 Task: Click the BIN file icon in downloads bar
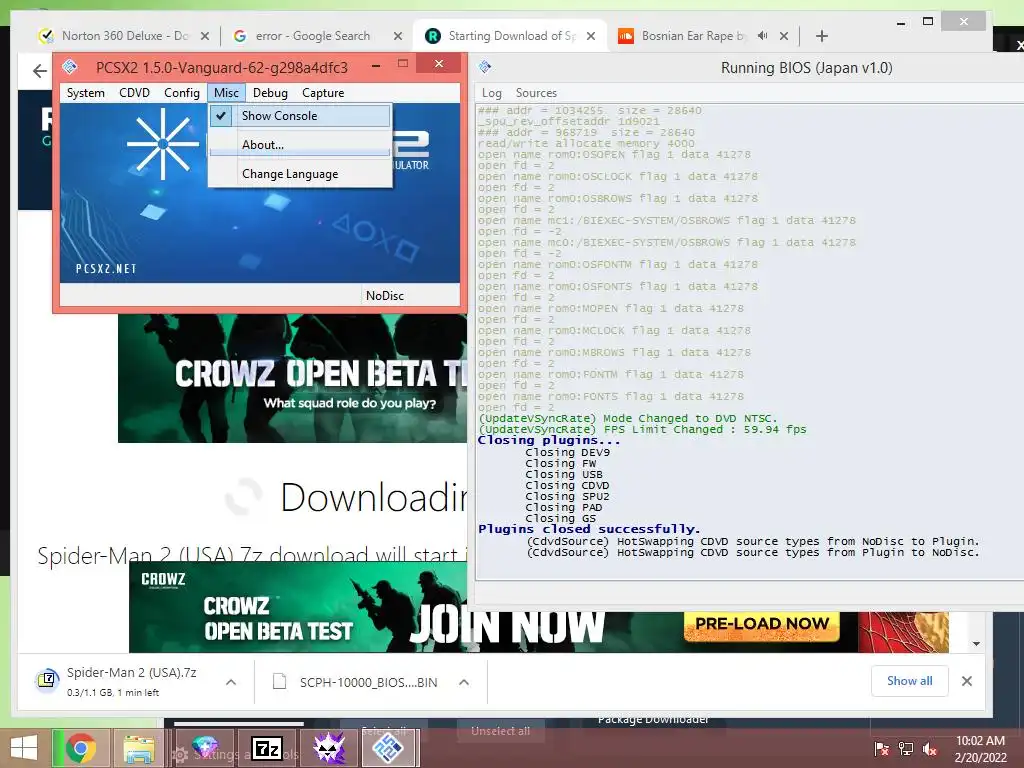coord(280,682)
